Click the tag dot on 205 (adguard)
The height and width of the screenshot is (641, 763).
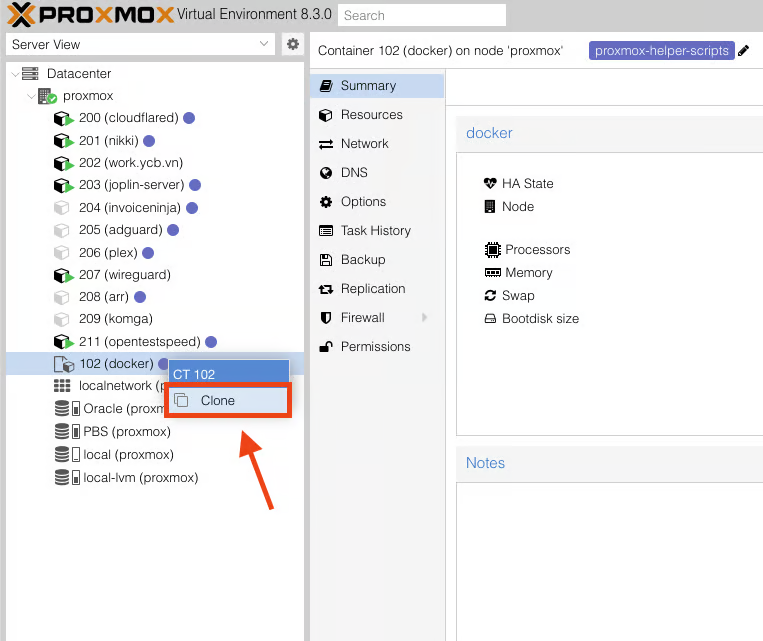173,230
